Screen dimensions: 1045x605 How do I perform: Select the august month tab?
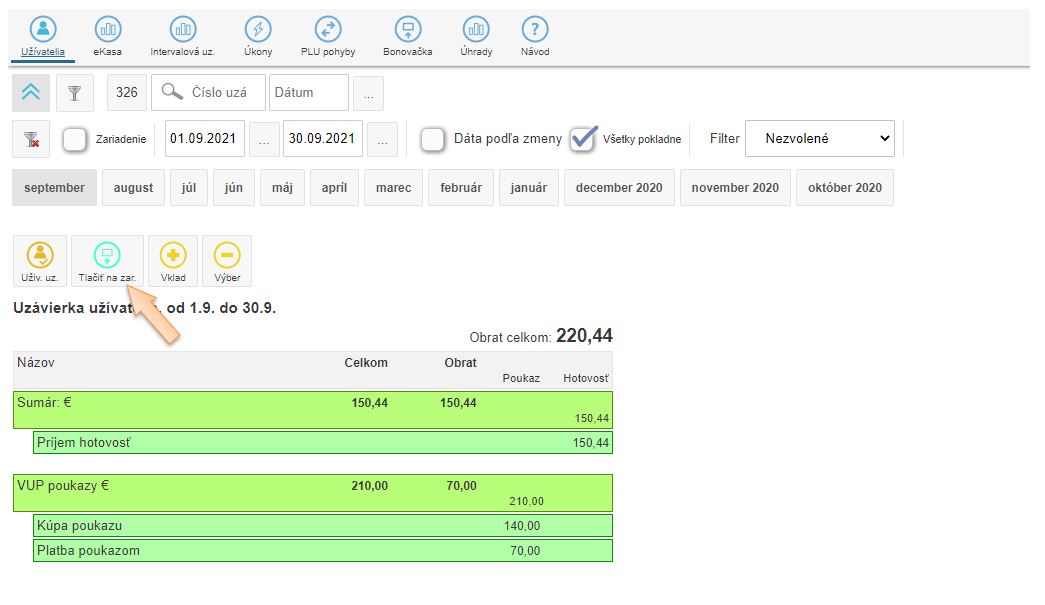point(133,188)
